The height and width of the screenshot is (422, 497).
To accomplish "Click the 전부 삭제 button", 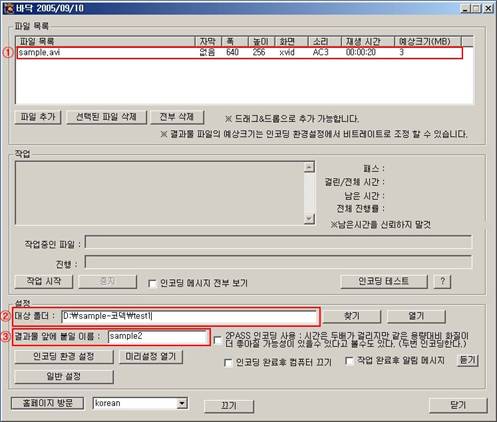I will pos(177,117).
